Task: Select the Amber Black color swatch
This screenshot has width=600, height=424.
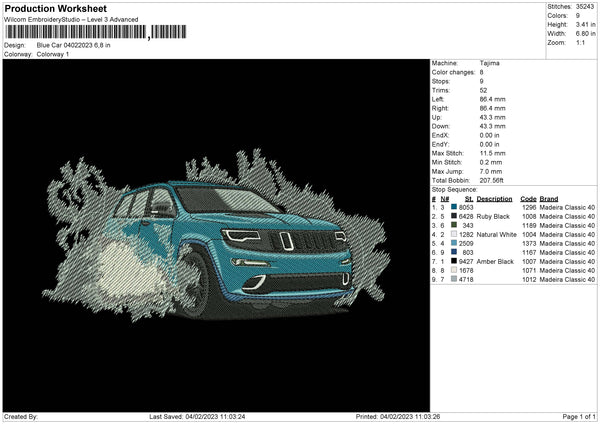Action: (x=456, y=261)
